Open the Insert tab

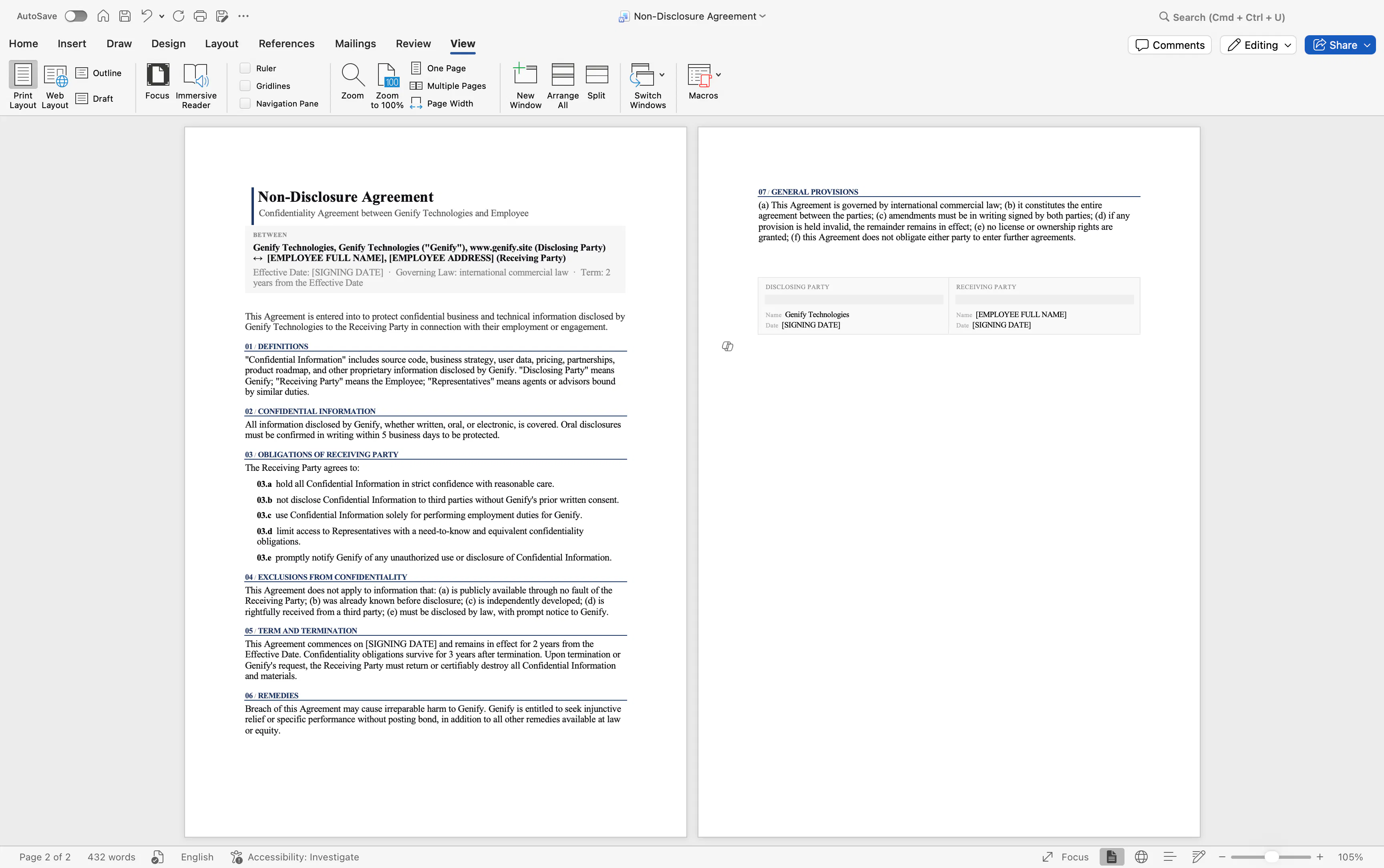[72, 44]
